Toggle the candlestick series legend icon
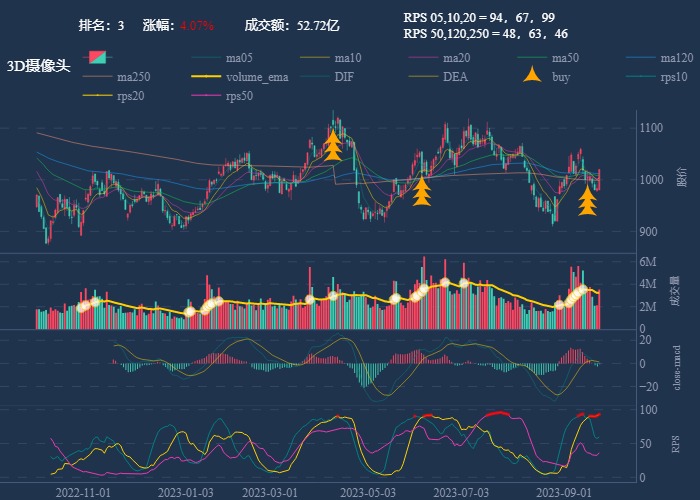The image size is (700, 500). [x=98, y=57]
